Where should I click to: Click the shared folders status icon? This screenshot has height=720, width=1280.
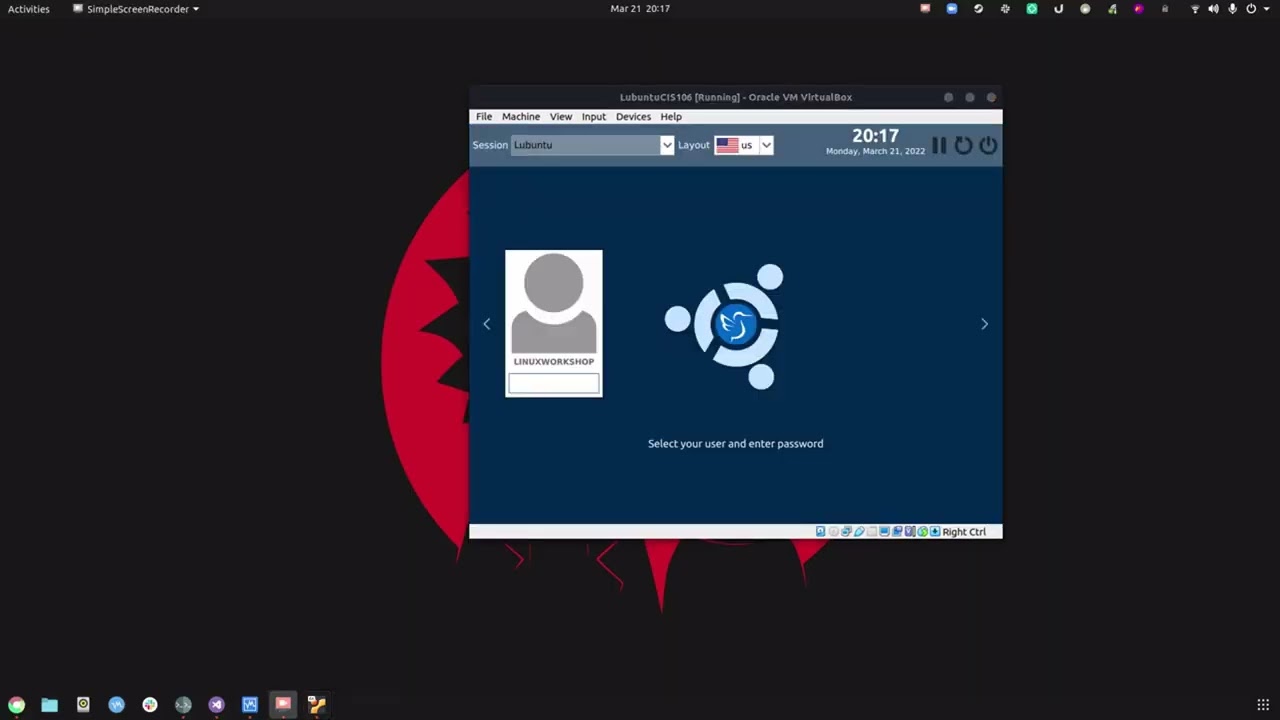click(872, 532)
